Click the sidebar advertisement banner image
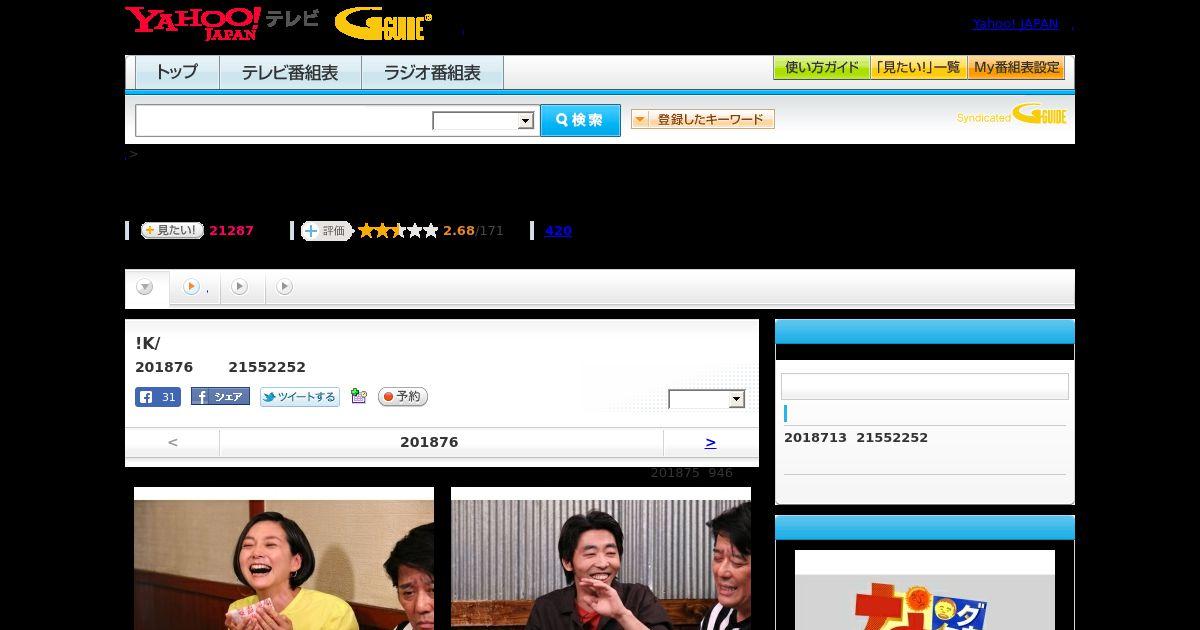 click(925, 590)
